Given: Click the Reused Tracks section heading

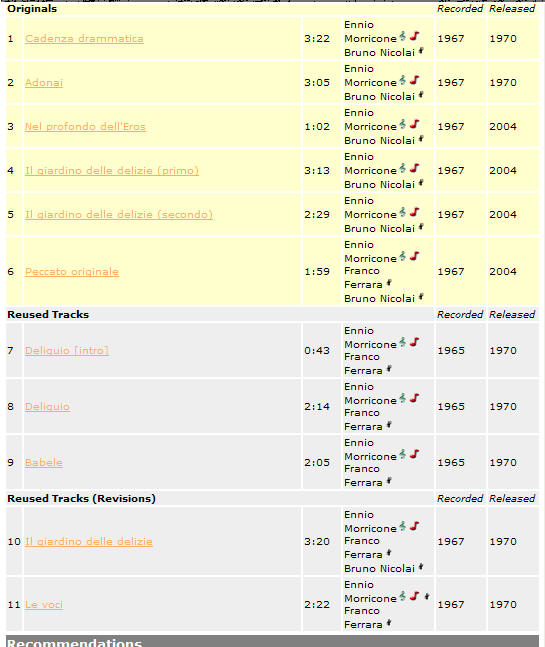Looking at the screenshot, I should (x=48, y=315).
